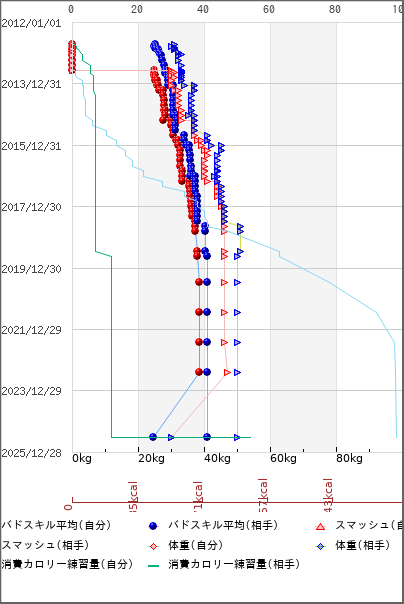Click the 2019/12/30 date axis label
Screen dimensions: 404x604
[x=31, y=269]
